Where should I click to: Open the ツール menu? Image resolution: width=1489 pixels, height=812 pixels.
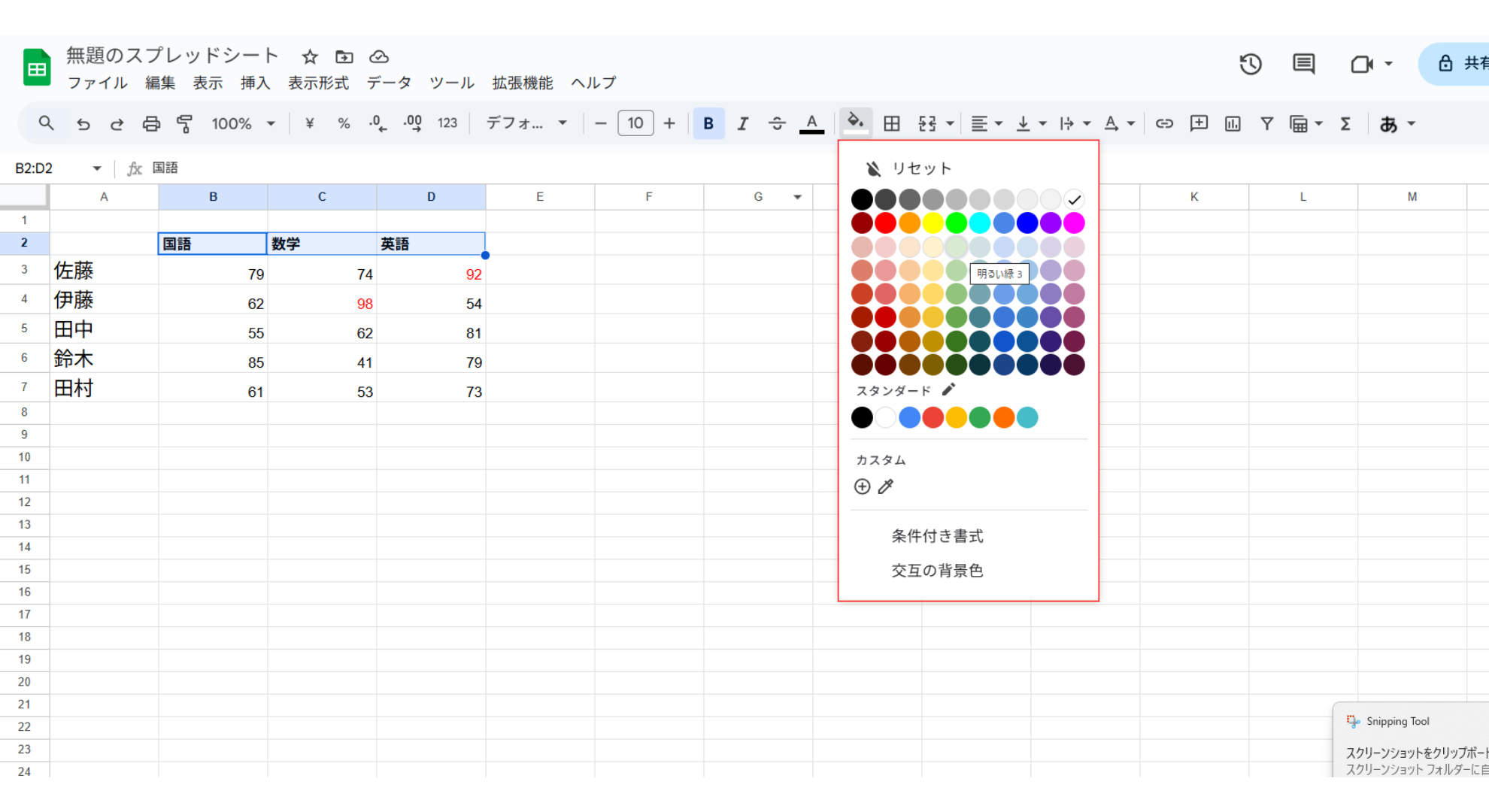(452, 83)
